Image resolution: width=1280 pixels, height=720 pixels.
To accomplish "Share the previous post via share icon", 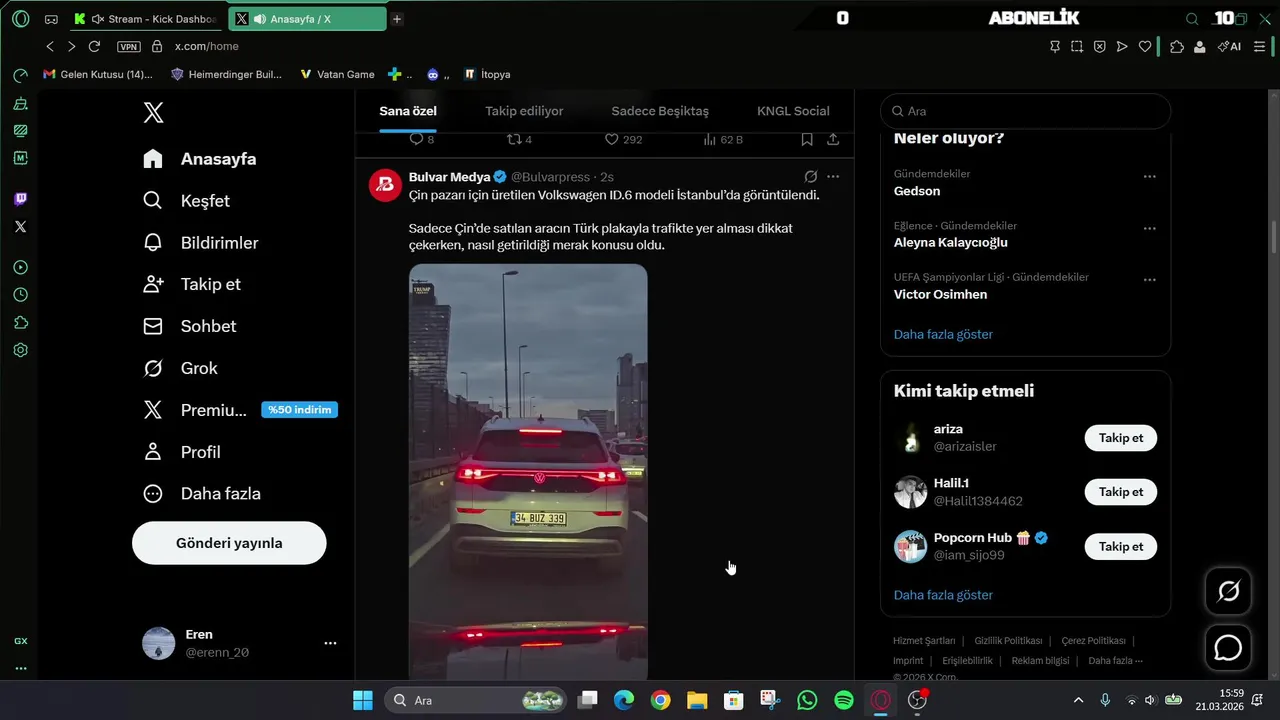I will coord(833,140).
